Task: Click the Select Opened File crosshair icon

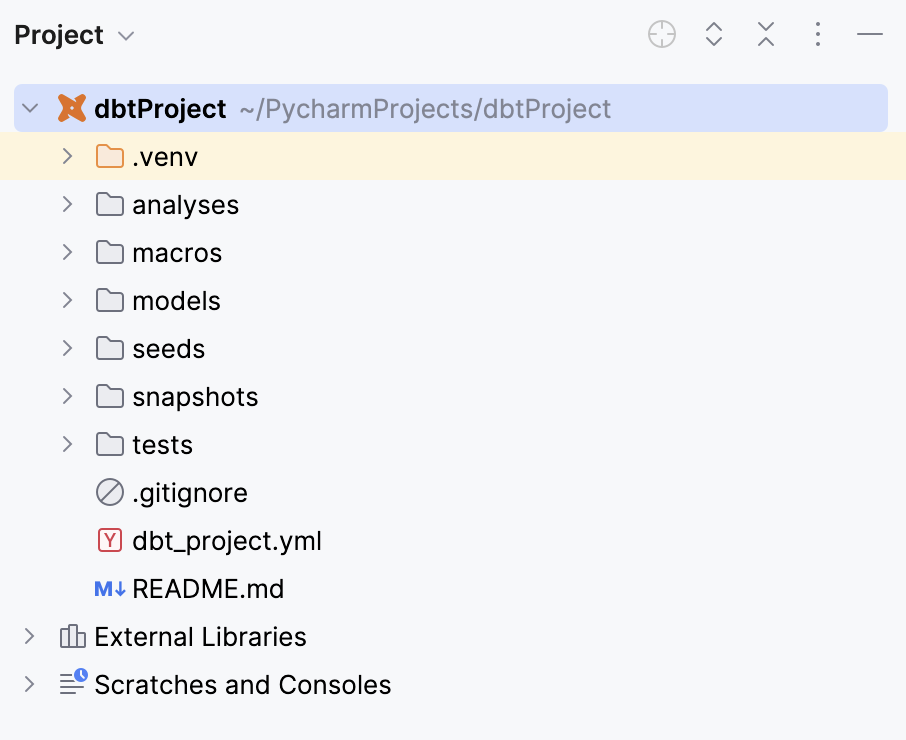Action: tap(661, 34)
